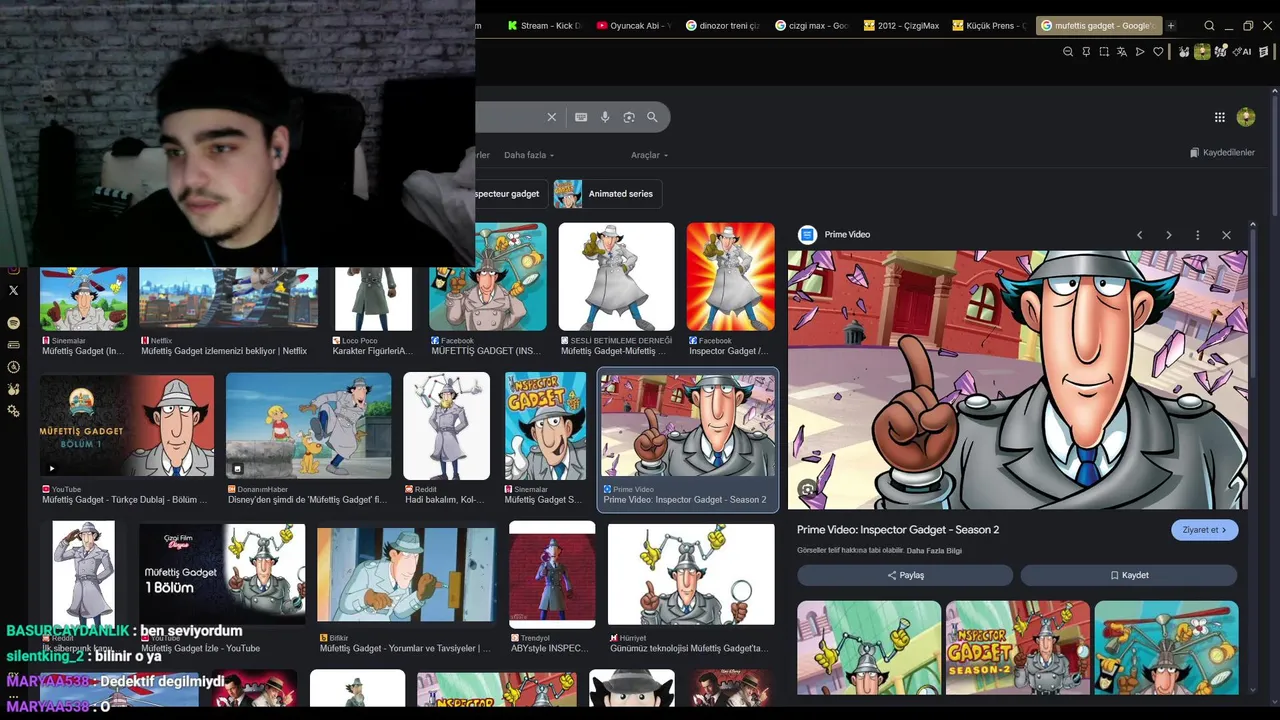Viewport: 1280px width, 720px height.
Task: Select the Animated series filter chip
Action: (x=608, y=194)
